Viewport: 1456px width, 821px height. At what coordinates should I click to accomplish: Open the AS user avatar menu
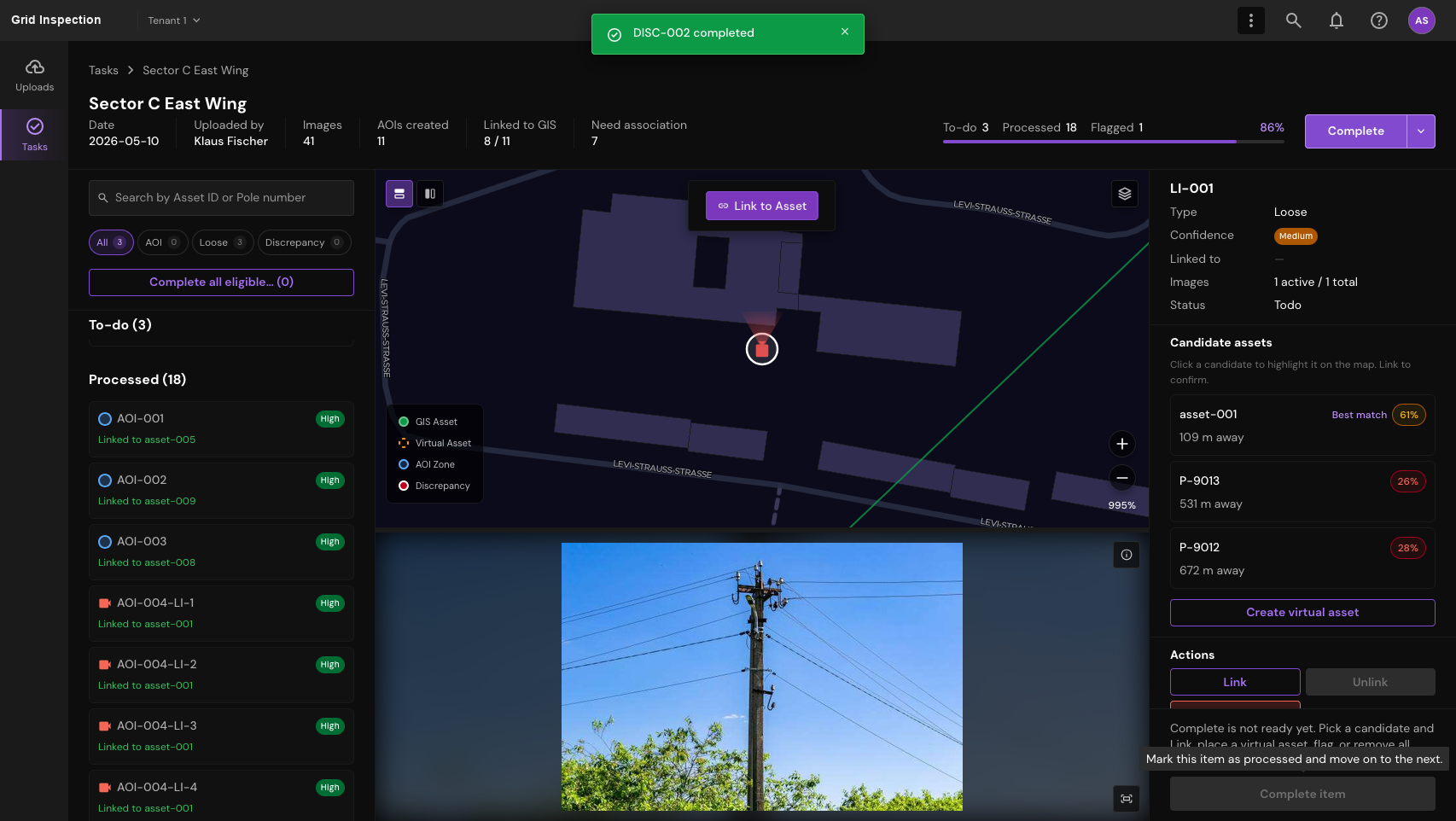tap(1422, 20)
